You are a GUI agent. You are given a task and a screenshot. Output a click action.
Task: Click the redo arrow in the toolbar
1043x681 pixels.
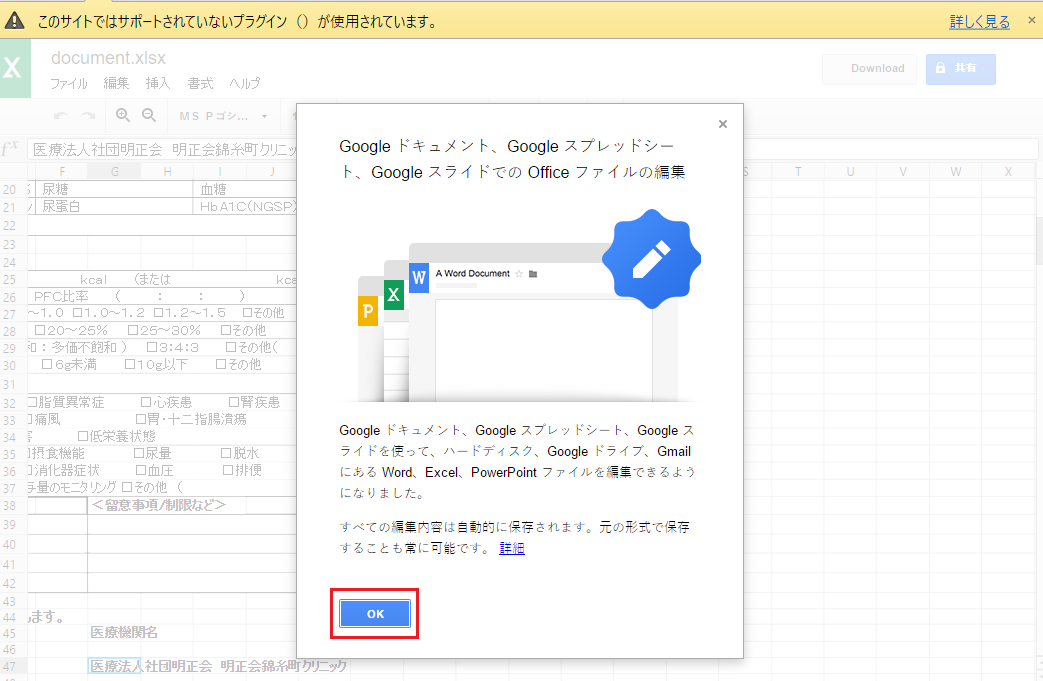pos(88,116)
